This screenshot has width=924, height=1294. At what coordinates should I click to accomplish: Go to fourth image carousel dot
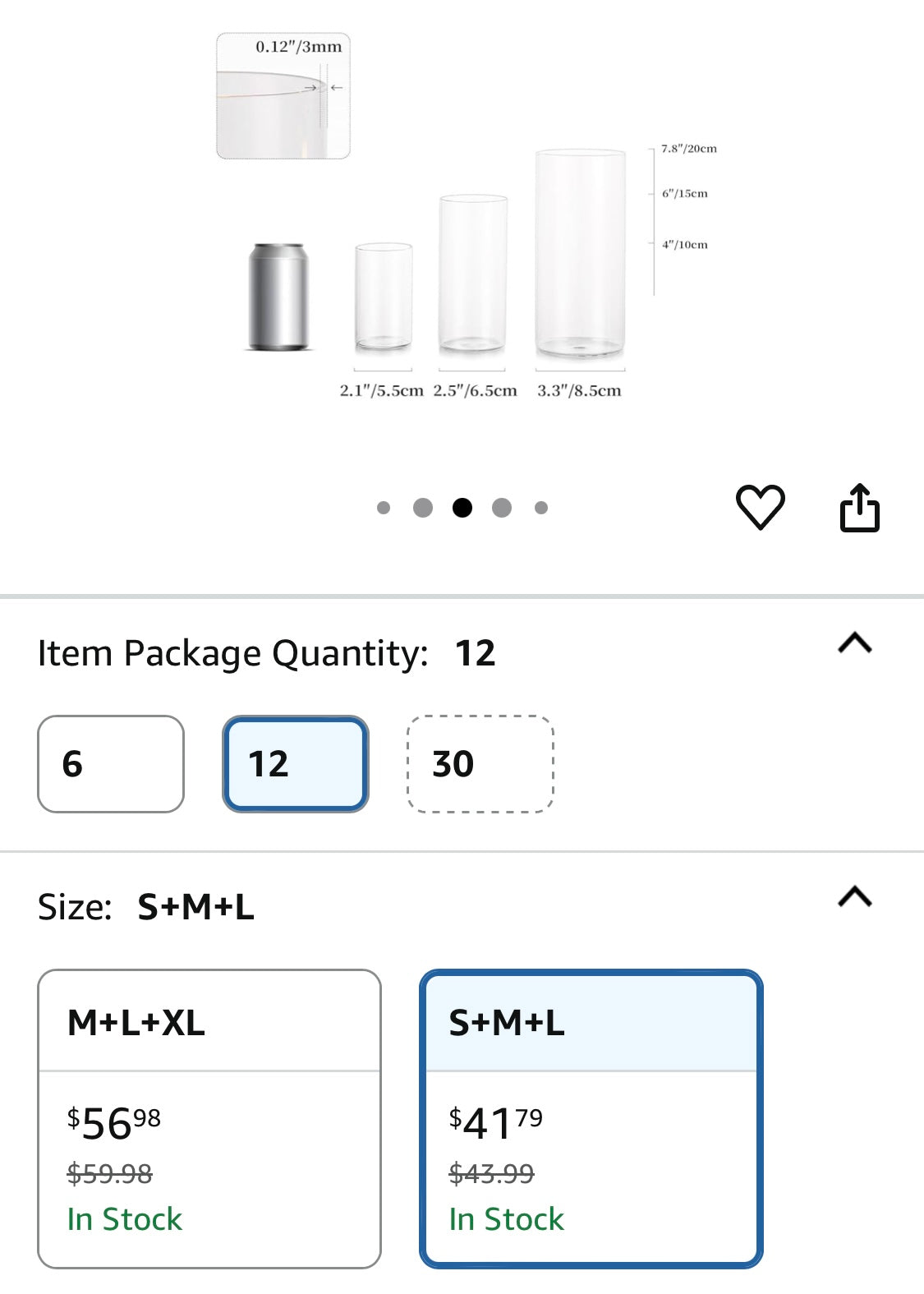(x=502, y=508)
